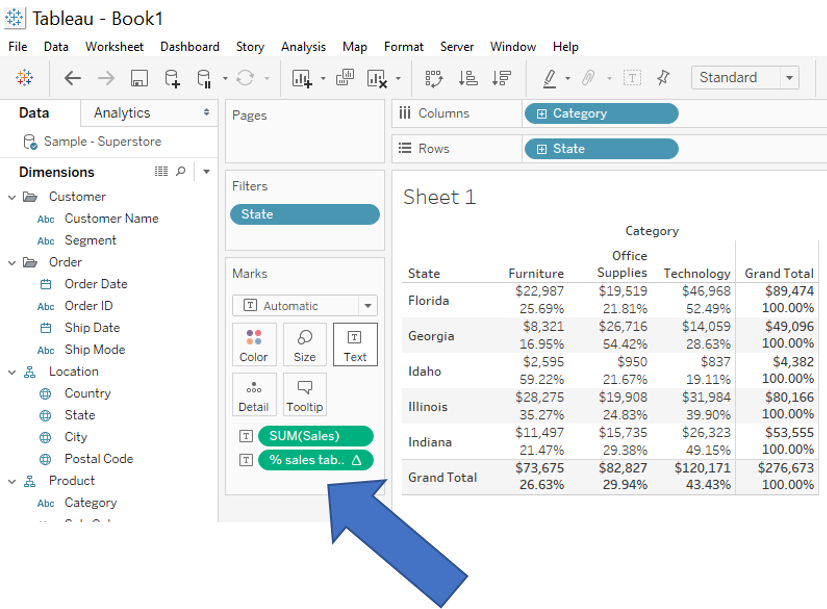Click the text icon beside SUM(Sales)
The image size is (827, 609).
246,436
